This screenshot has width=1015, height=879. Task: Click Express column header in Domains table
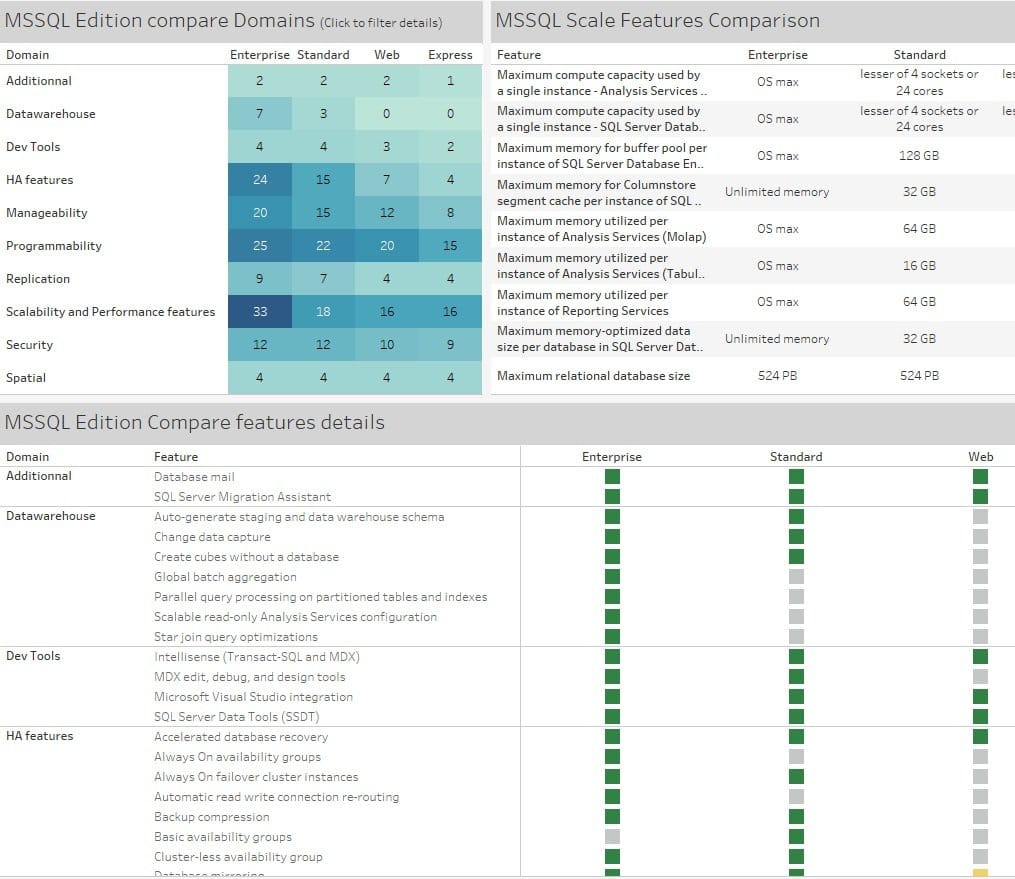(x=450, y=55)
